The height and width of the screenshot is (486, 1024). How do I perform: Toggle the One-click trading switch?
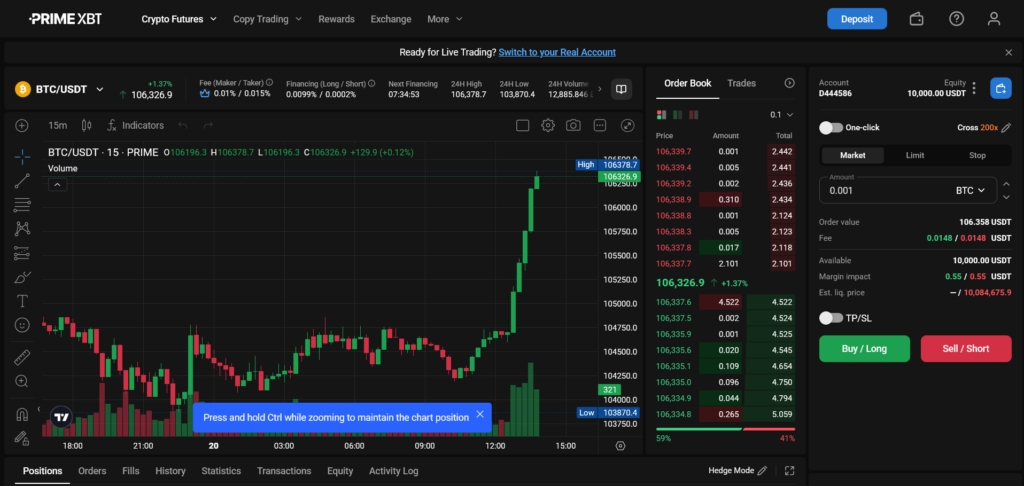point(831,127)
